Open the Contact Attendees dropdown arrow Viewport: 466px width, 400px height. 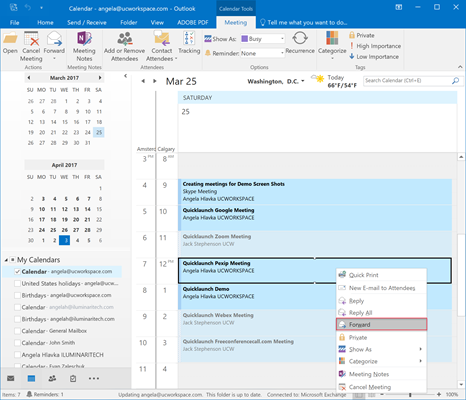176,59
